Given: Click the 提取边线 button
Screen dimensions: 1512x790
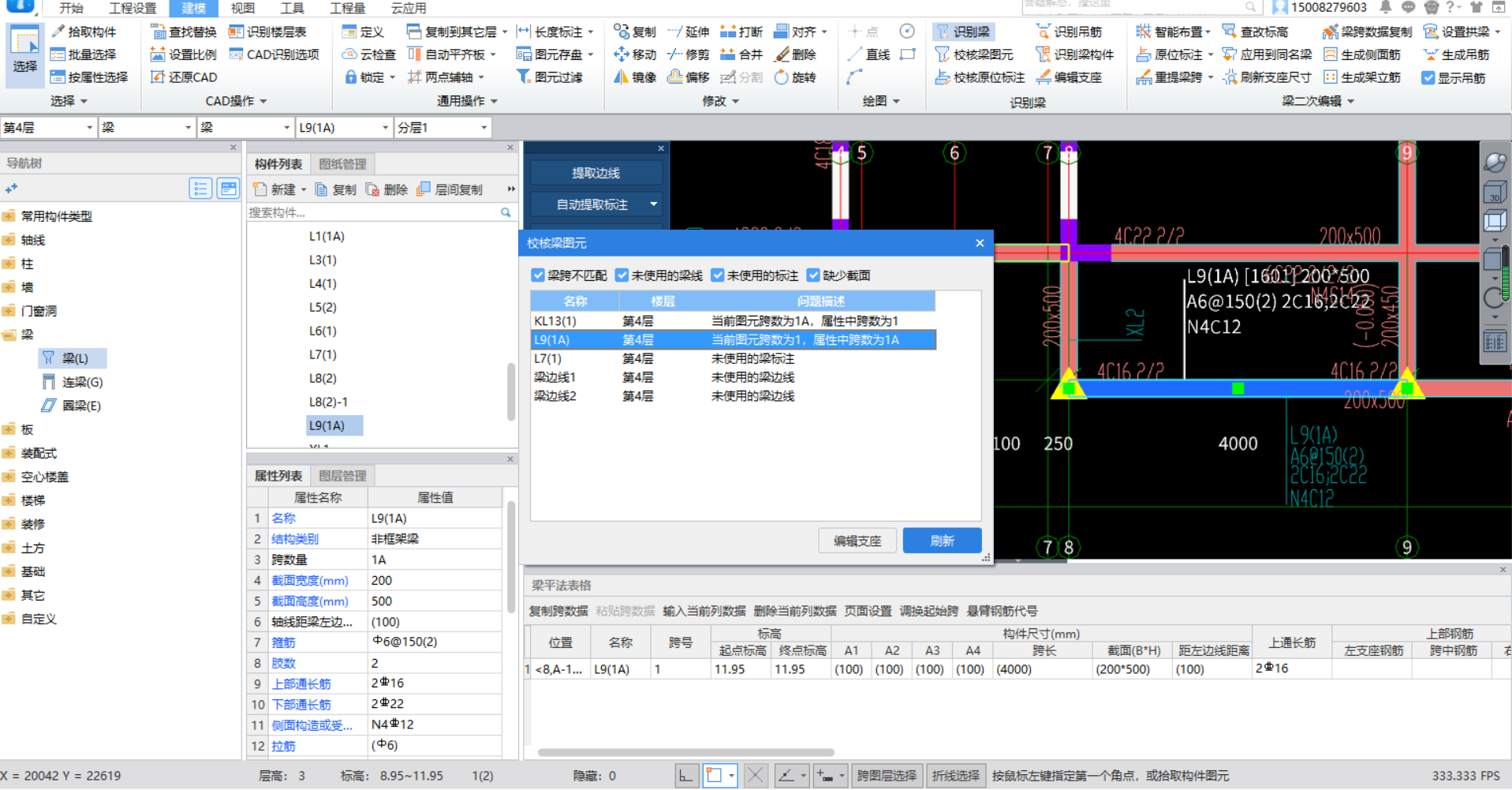Looking at the screenshot, I should point(595,173).
